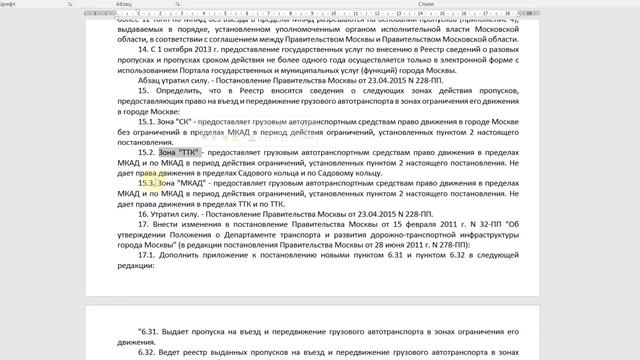The width and height of the screenshot is (640, 360).
Task: Click the line "в городе Москве:"
Action: (x=149, y=111)
